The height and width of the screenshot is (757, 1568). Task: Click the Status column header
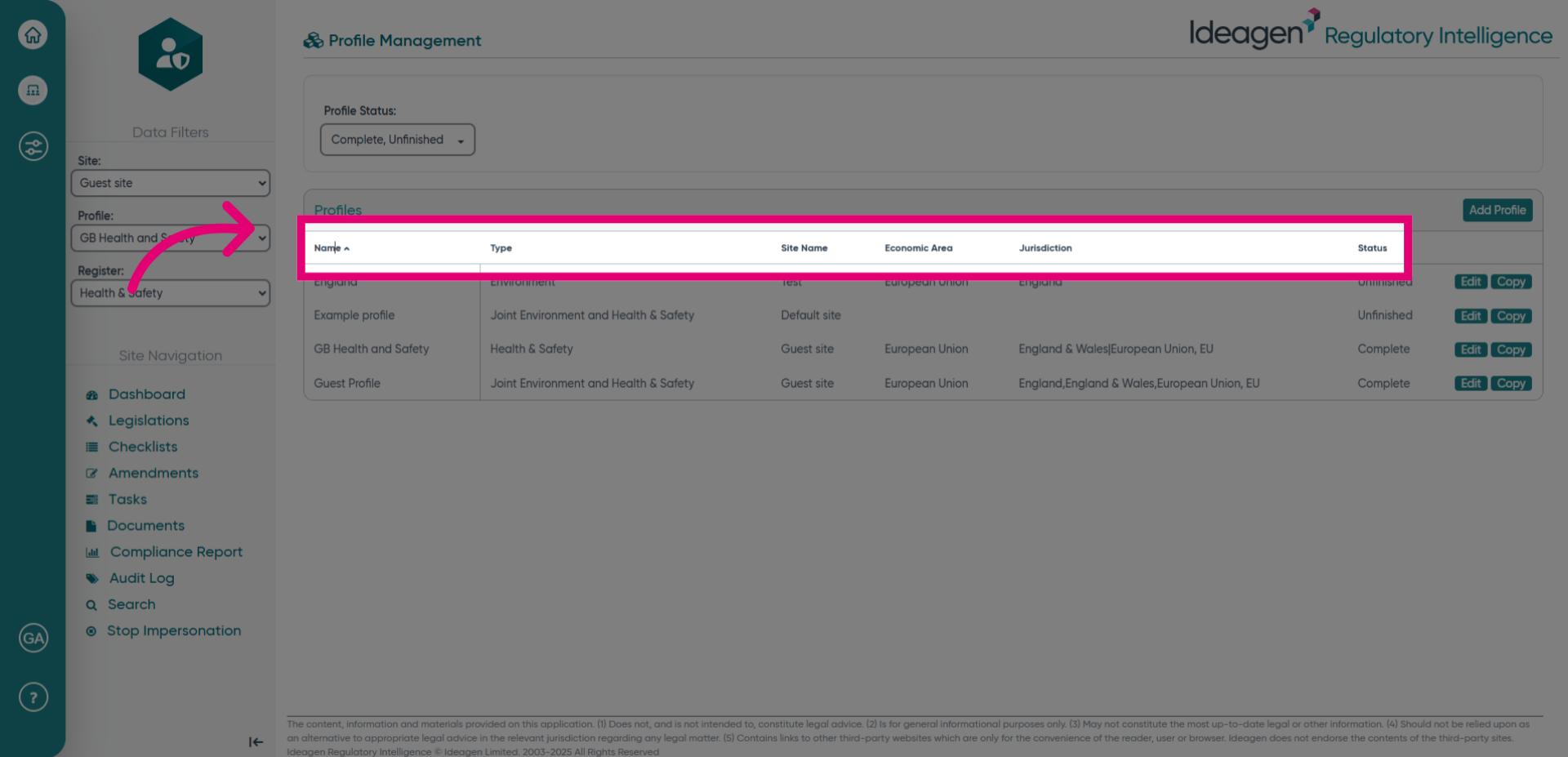point(1372,248)
